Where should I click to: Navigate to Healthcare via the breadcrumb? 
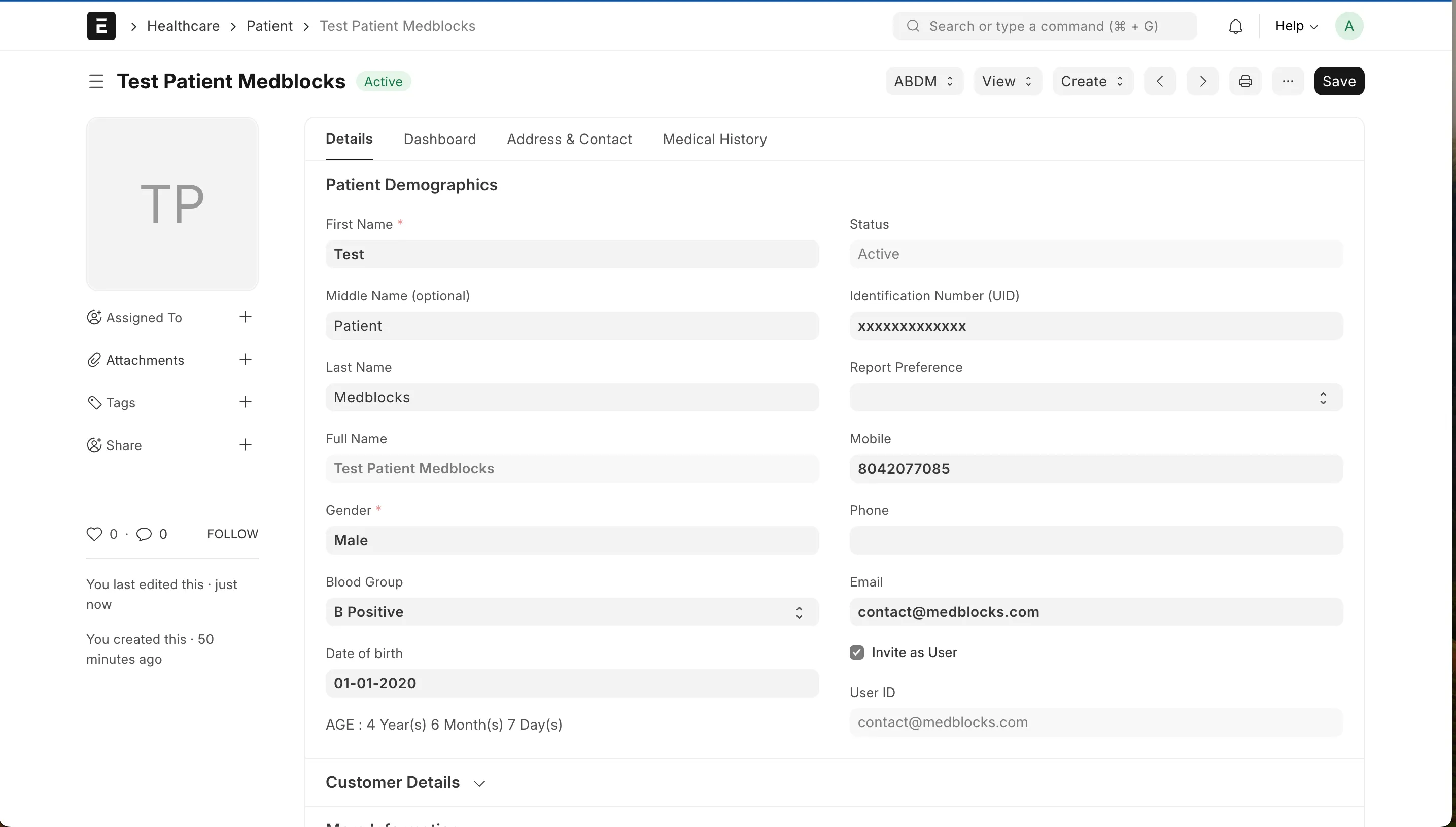coord(183,25)
